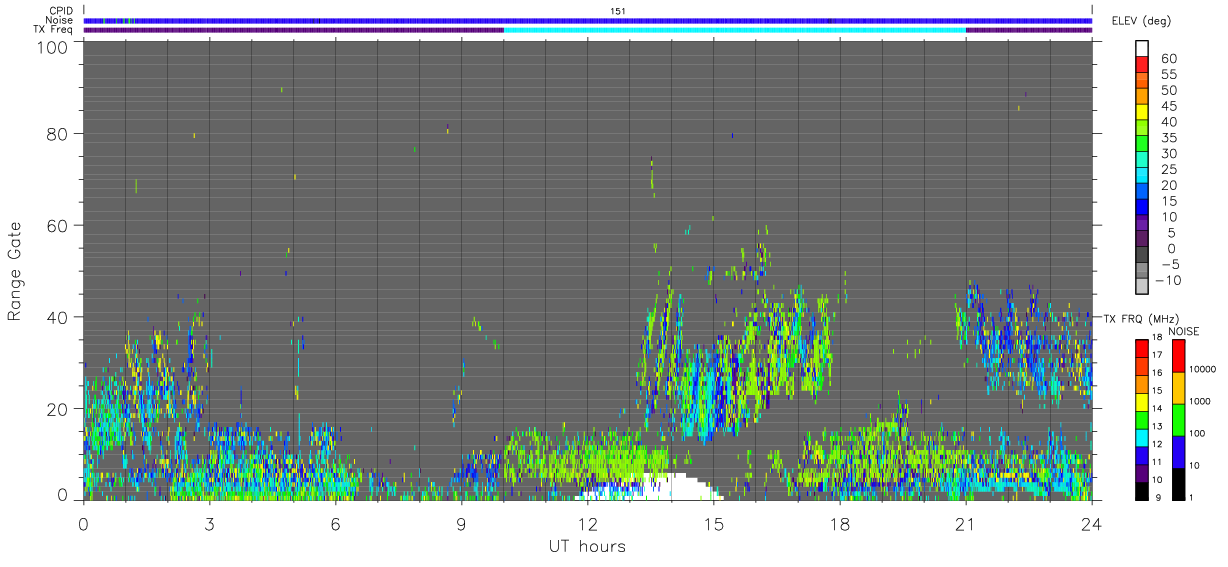
Task: Pick the black segment of TX FRQ colorbar
Action: click(x=1142, y=490)
